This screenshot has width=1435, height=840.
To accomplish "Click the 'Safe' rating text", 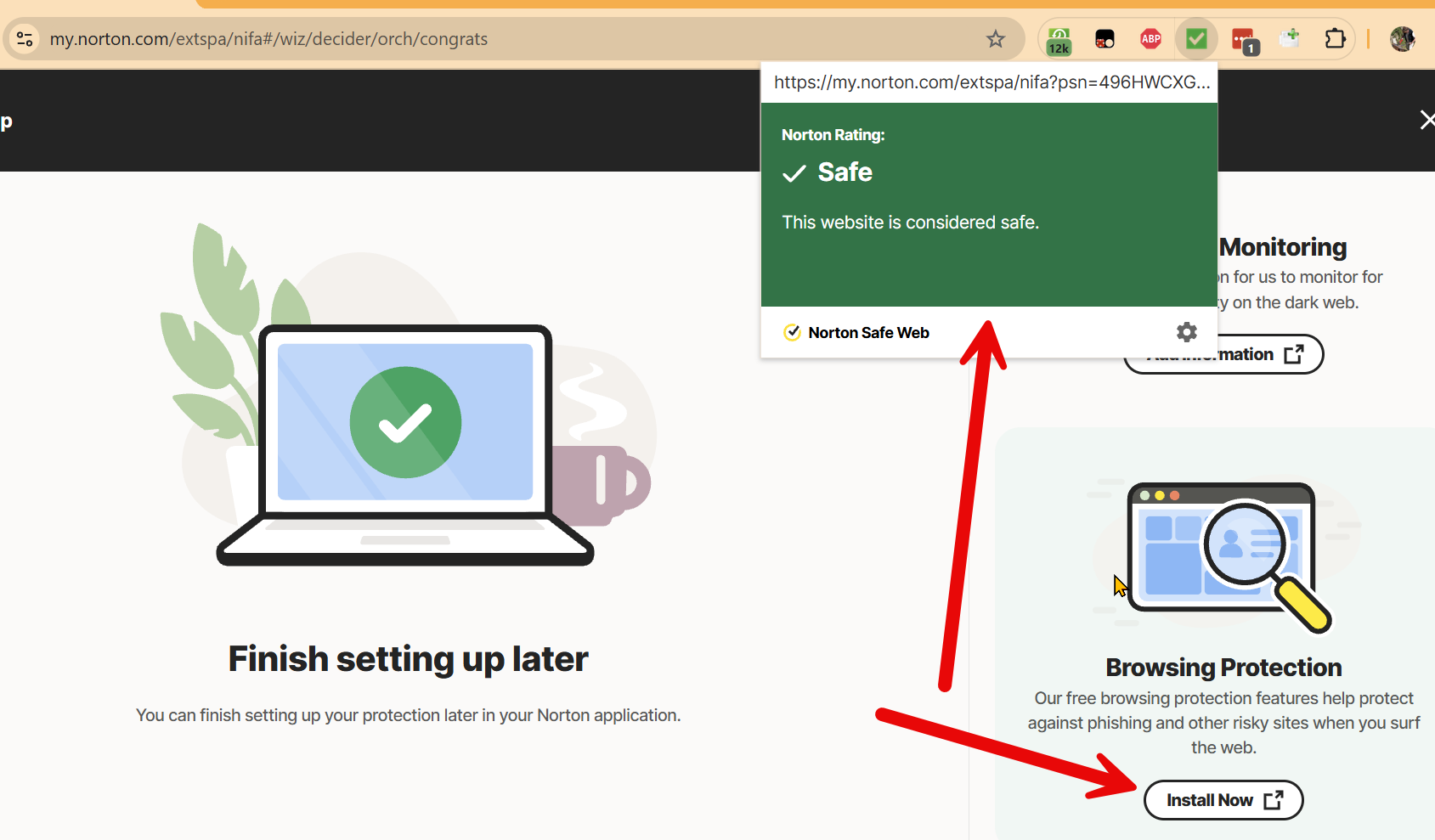I will click(845, 172).
